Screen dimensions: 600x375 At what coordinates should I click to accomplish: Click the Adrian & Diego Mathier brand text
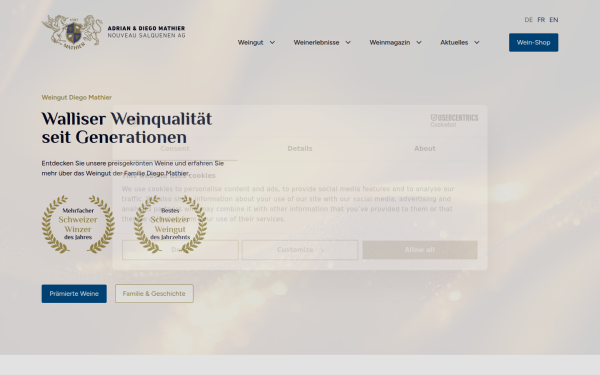[x=146, y=32]
